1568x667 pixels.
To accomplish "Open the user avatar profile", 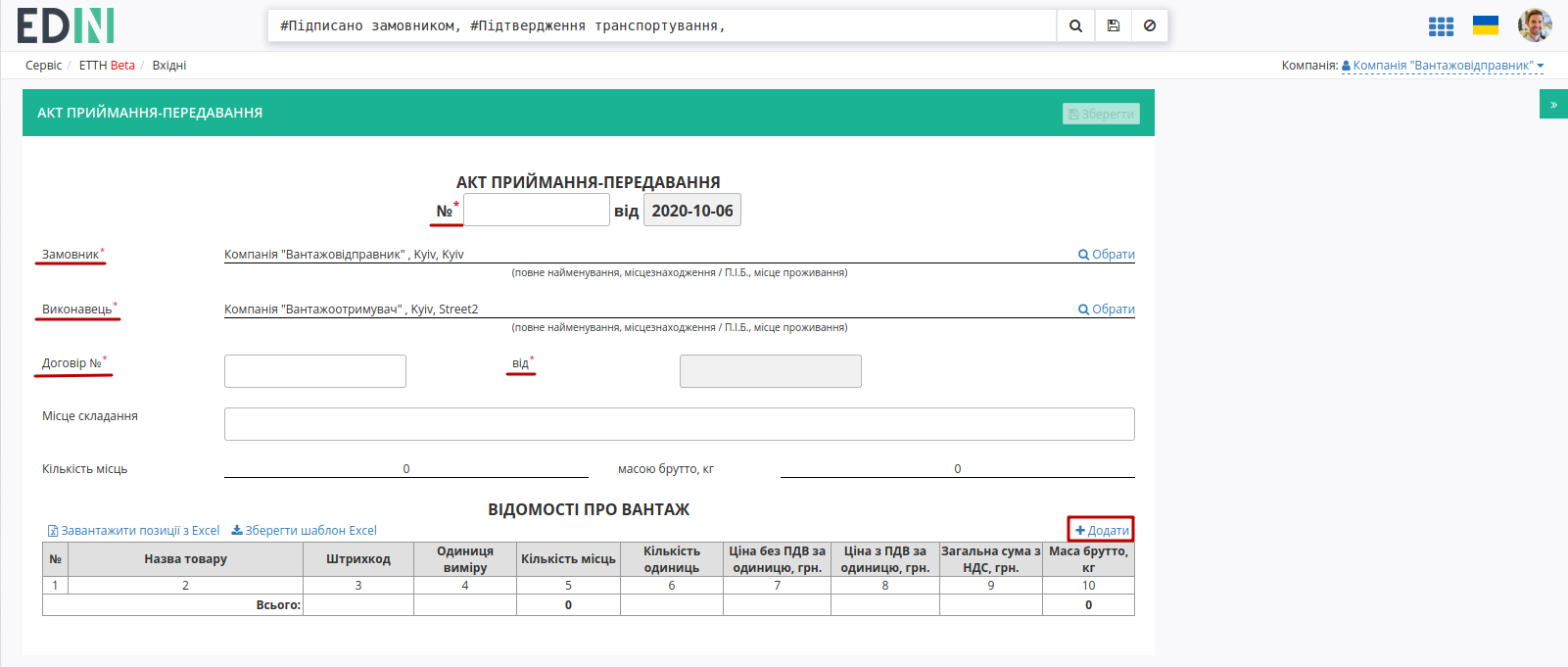I will [x=1535, y=25].
